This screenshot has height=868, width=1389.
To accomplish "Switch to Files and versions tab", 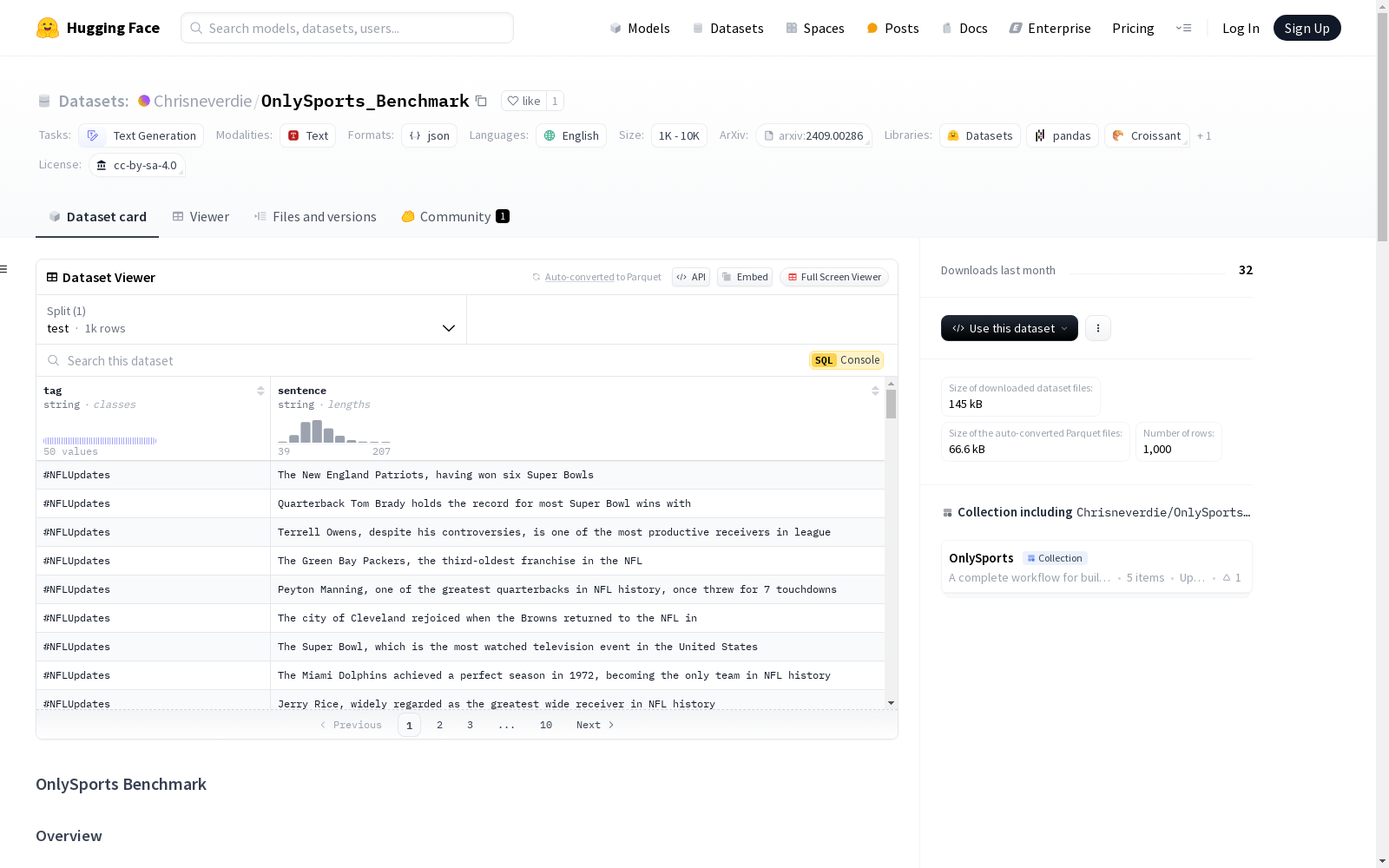I will point(315,217).
